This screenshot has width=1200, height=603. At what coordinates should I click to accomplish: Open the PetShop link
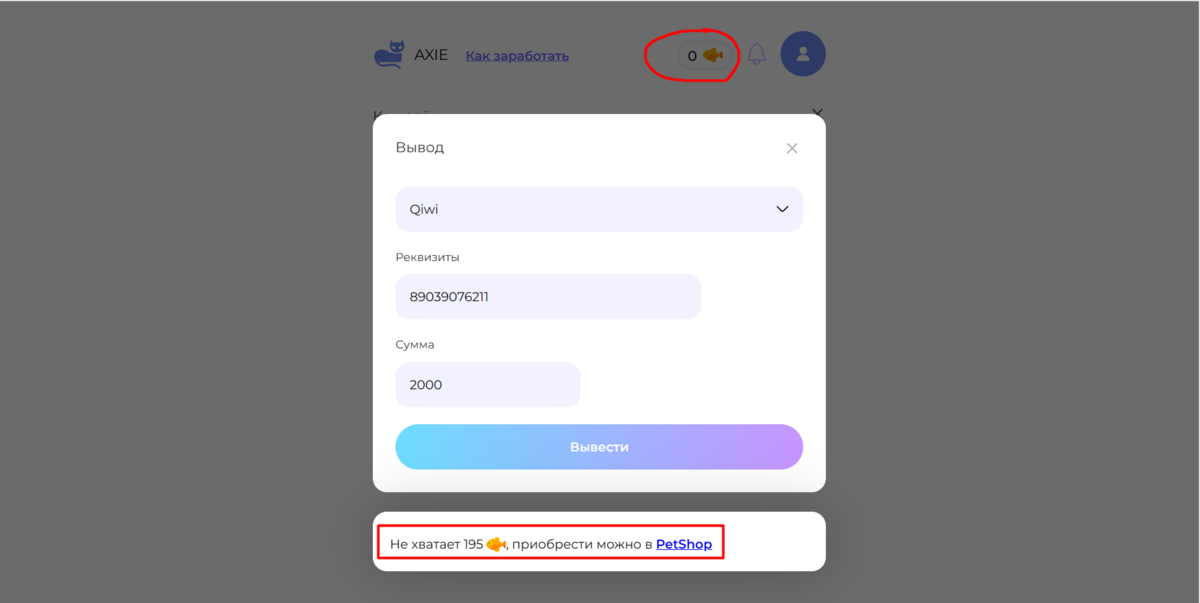[x=684, y=543]
